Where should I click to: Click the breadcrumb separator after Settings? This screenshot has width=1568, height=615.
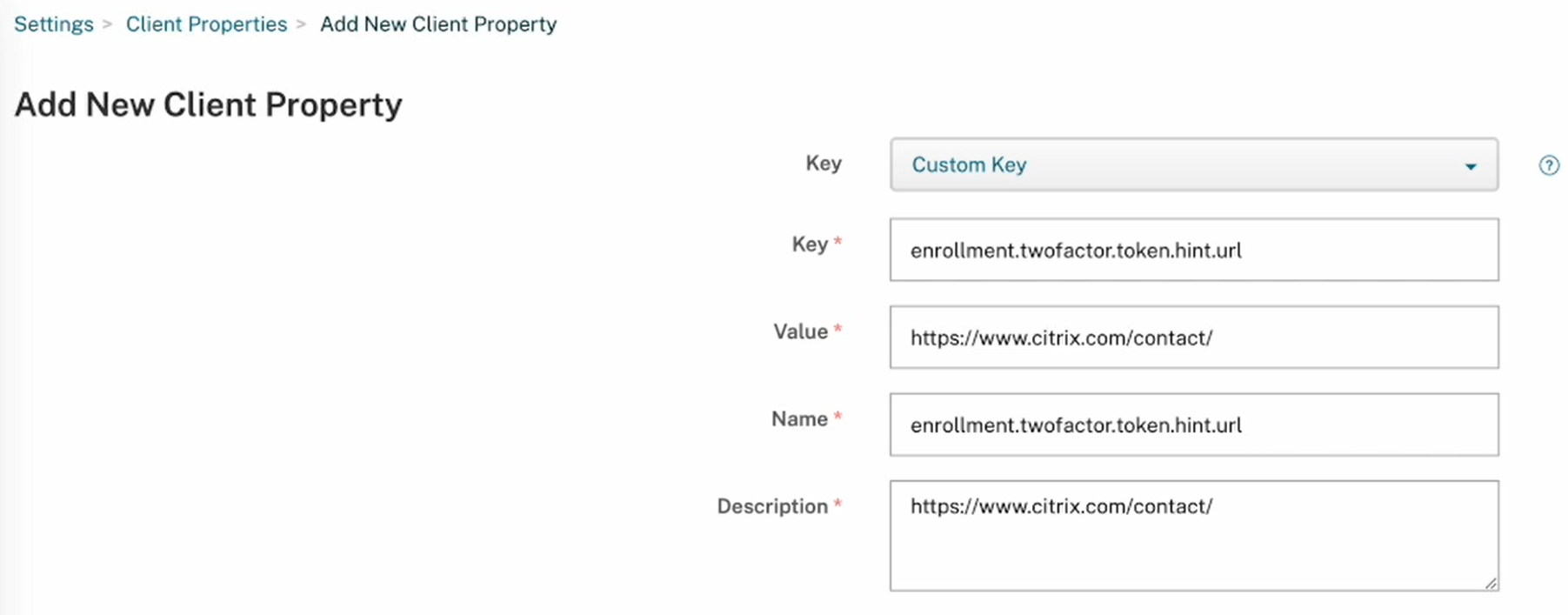coord(108,24)
